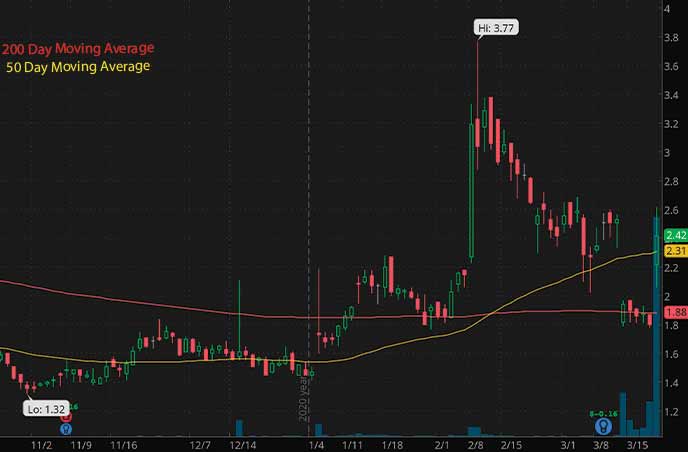Click the 3/1 date label

(x=568, y=445)
